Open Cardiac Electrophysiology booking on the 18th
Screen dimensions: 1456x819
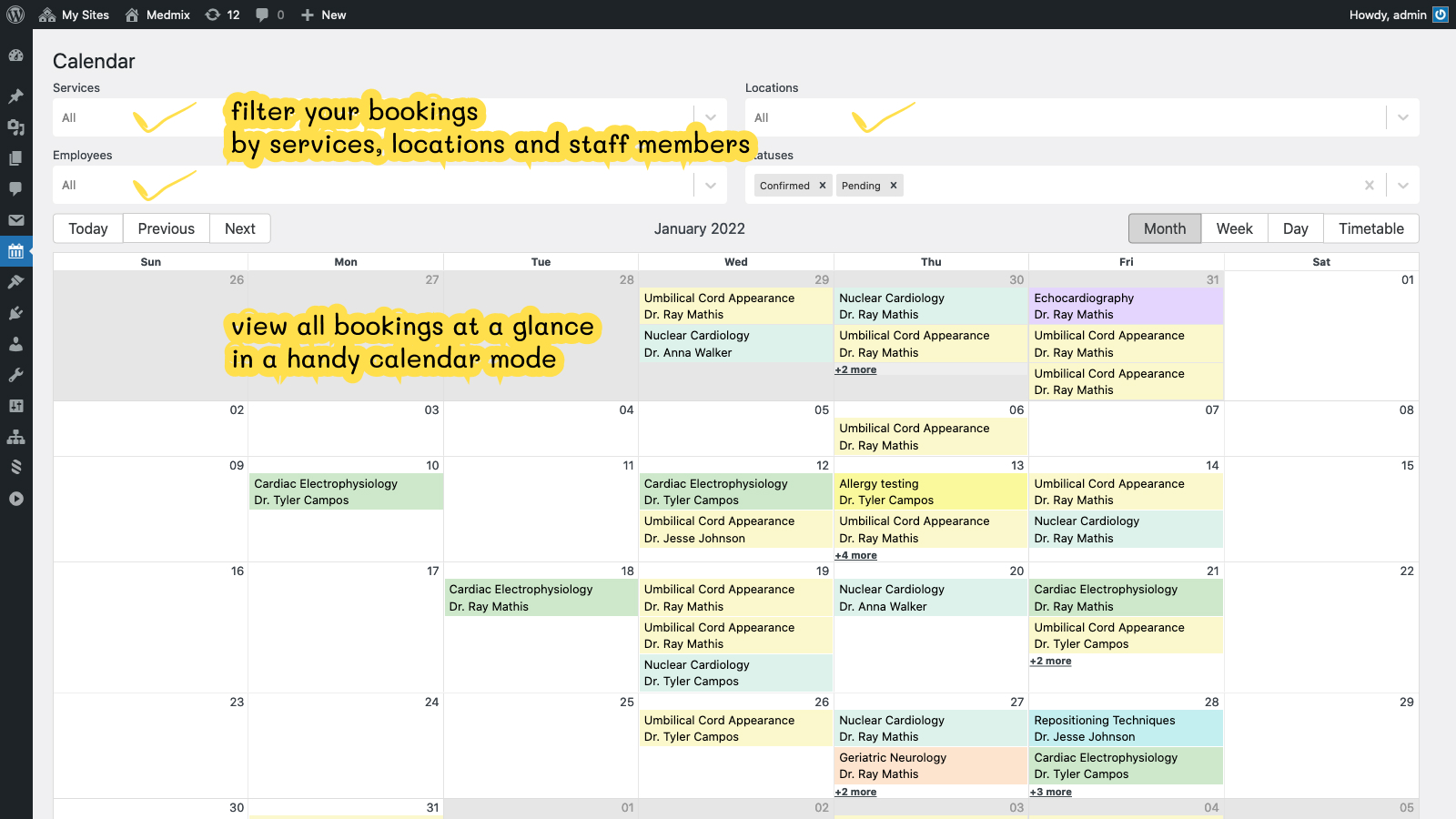pos(541,597)
